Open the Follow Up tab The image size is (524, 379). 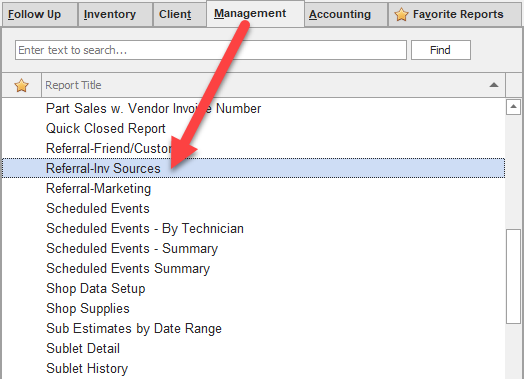(x=39, y=14)
